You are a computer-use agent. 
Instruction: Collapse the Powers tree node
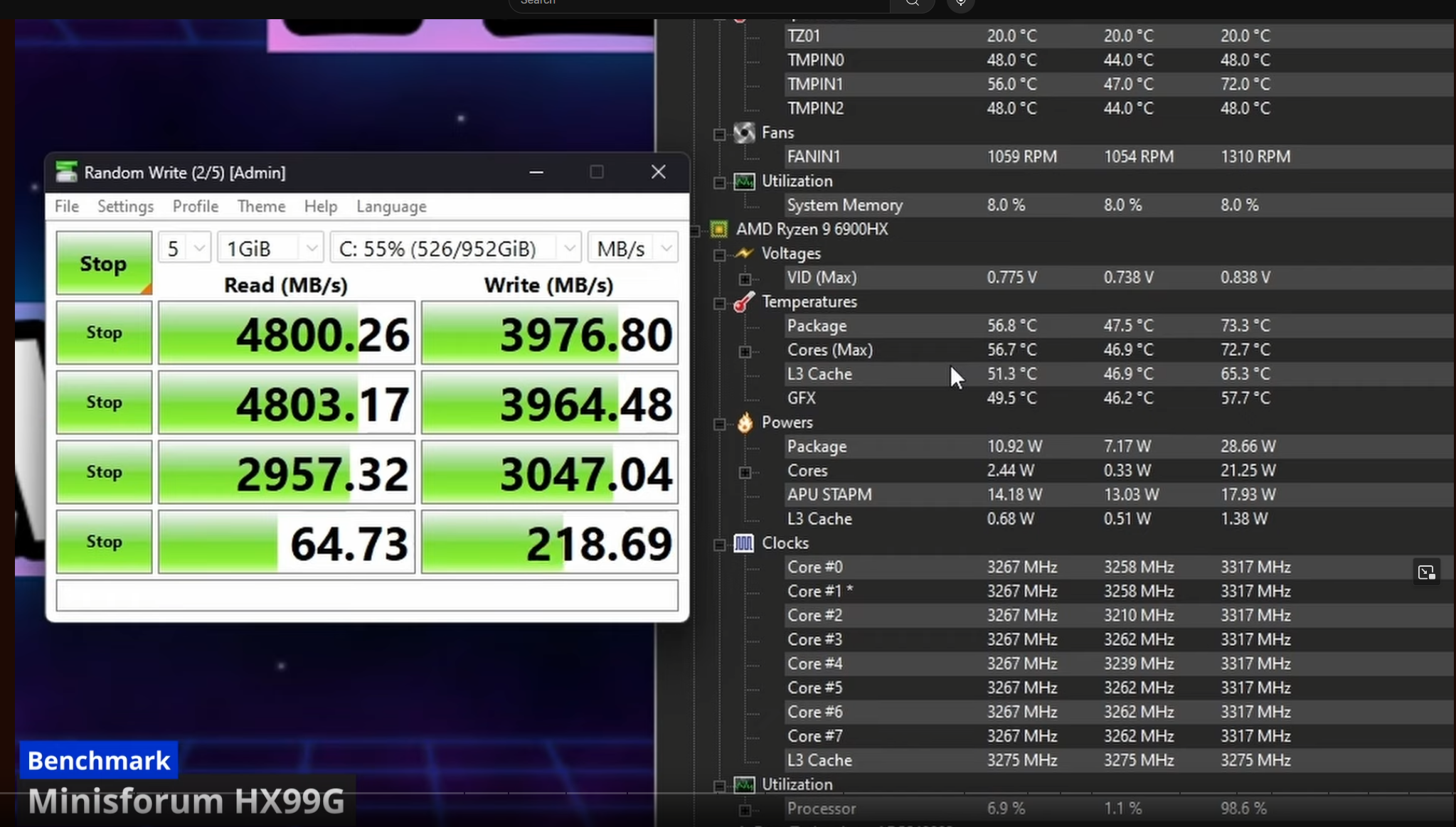719,423
